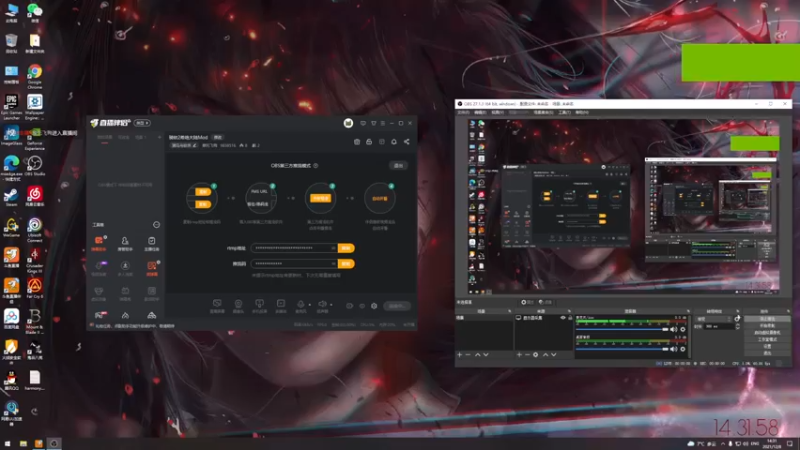Click Windows Start button on taskbar
The height and width of the screenshot is (450, 800).
8,444
